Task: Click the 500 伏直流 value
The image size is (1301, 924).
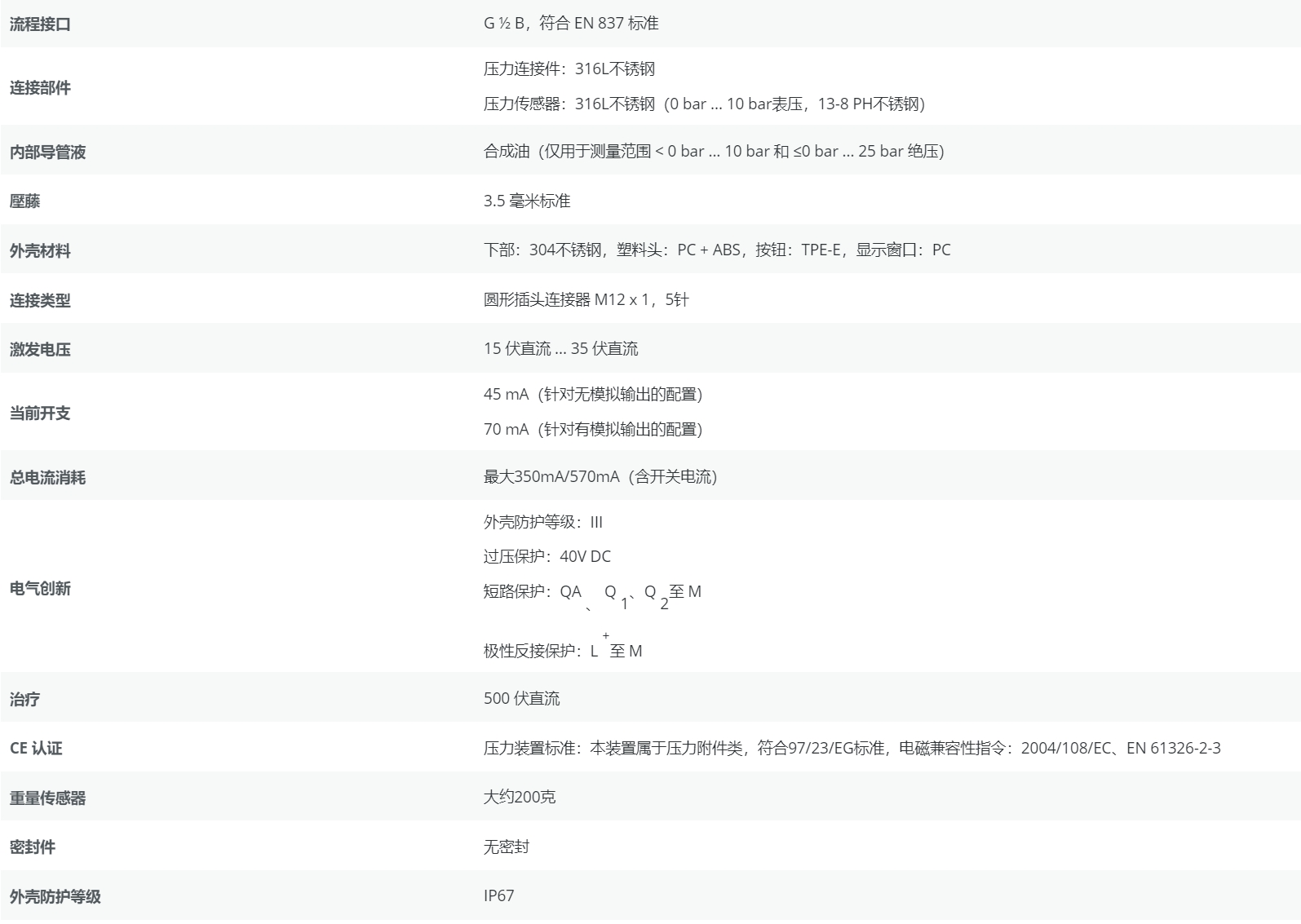Action: pos(521,699)
